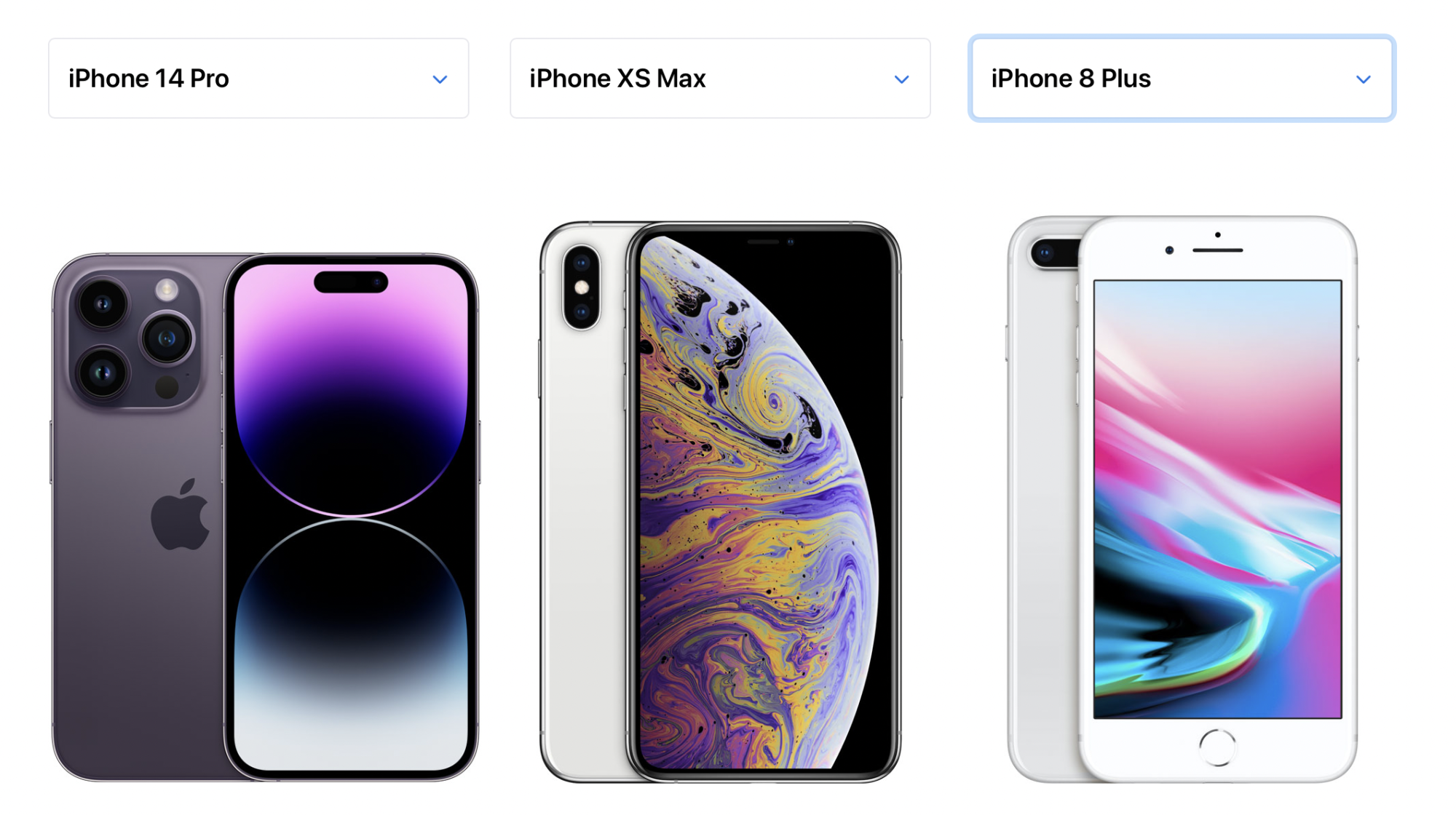Open the iPhone 14 Pro model dropdown
The width and height of the screenshot is (1456, 815).
[258, 79]
